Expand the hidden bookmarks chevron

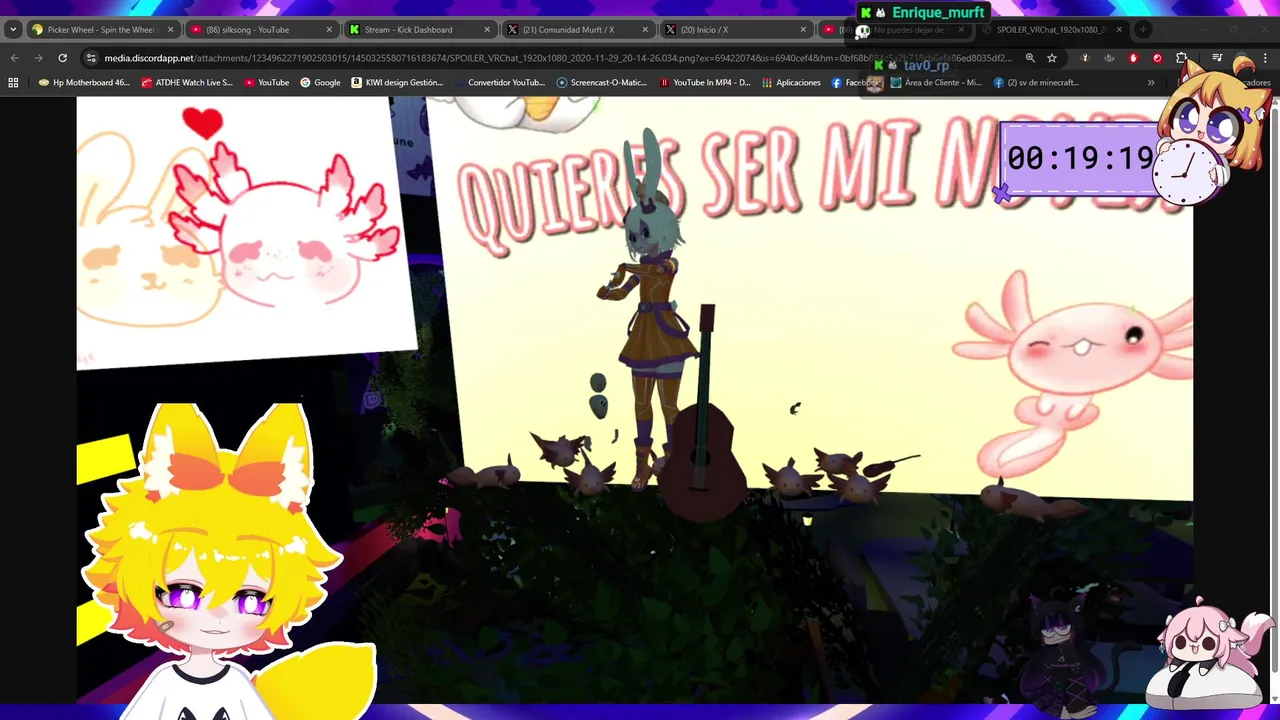(1151, 83)
